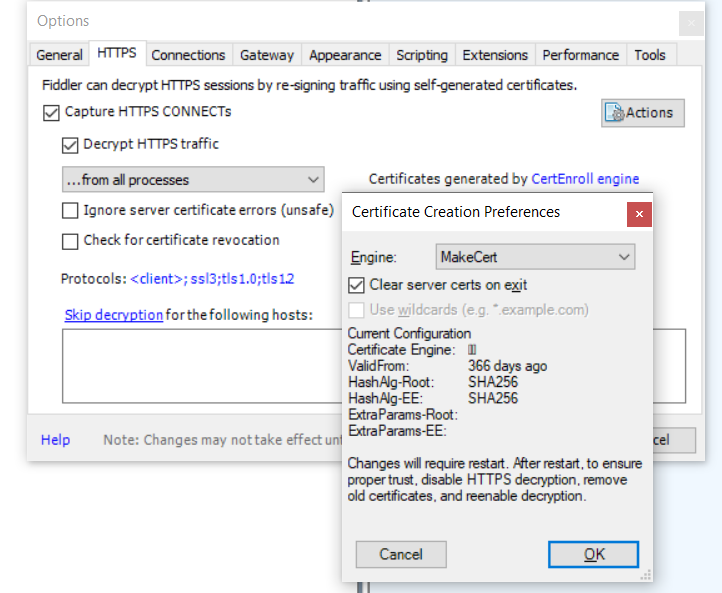The image size is (722, 593).
Task: Toggle Clear server certs on exit
Action: [x=356, y=285]
